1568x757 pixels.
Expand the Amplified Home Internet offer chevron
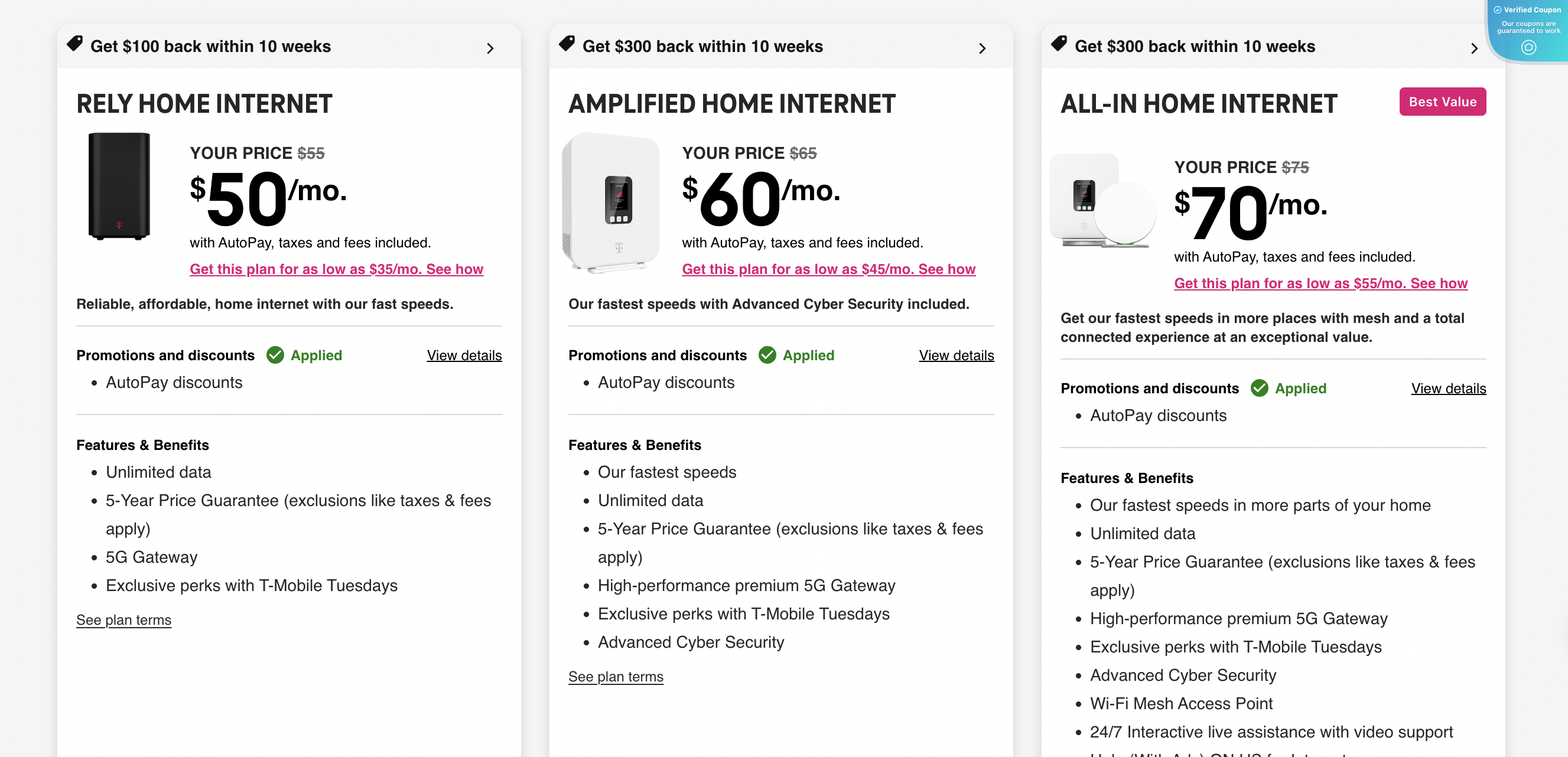tap(983, 47)
